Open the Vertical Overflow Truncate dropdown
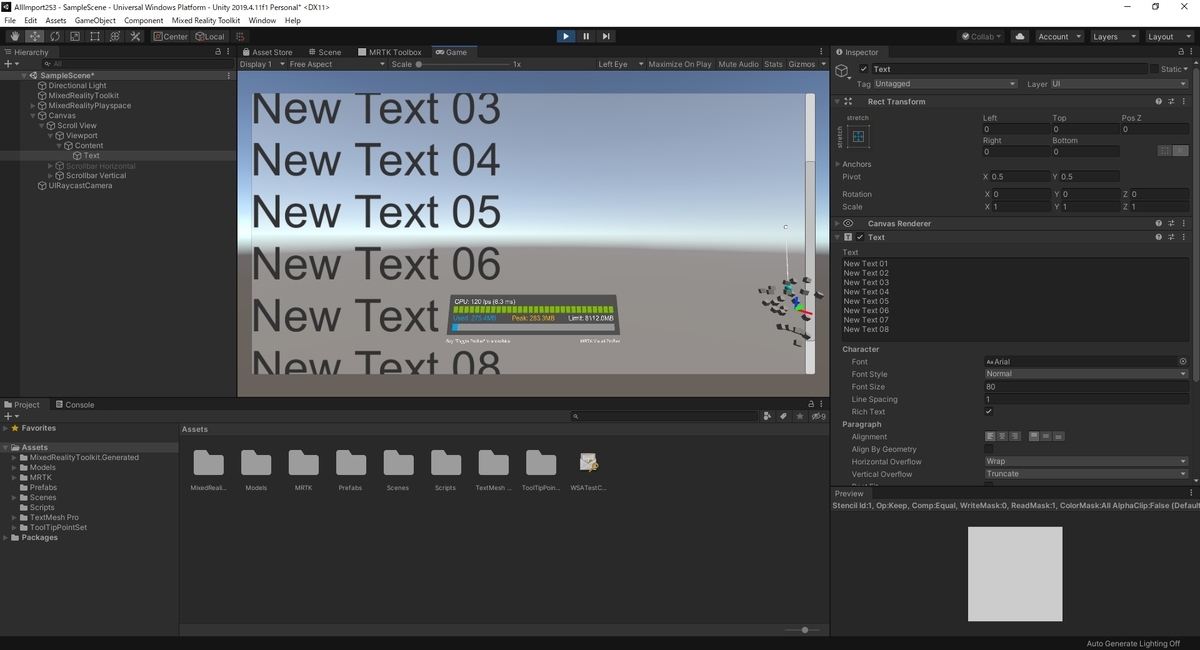Image resolution: width=1200 pixels, height=650 pixels. tap(1086, 474)
